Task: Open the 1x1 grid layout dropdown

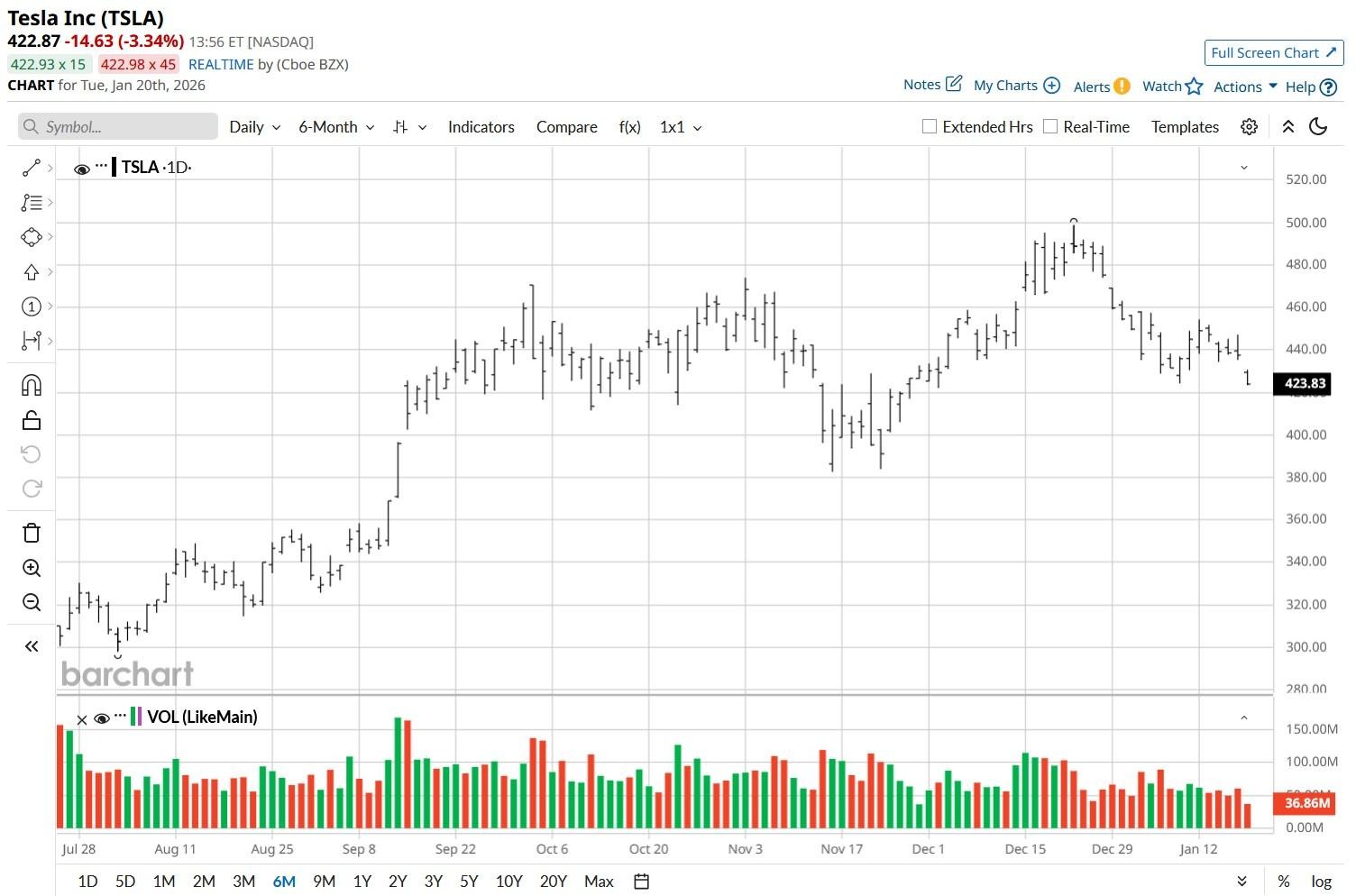Action: click(681, 127)
